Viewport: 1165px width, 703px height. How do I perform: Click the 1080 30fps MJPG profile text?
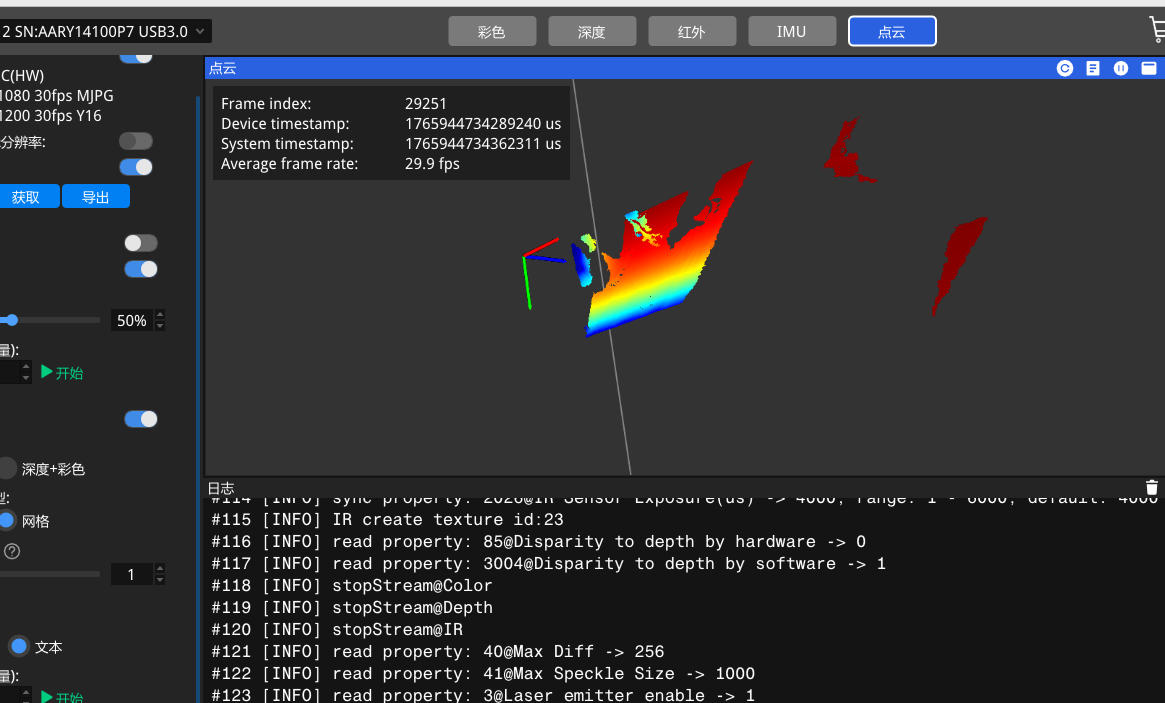[x=56, y=96]
